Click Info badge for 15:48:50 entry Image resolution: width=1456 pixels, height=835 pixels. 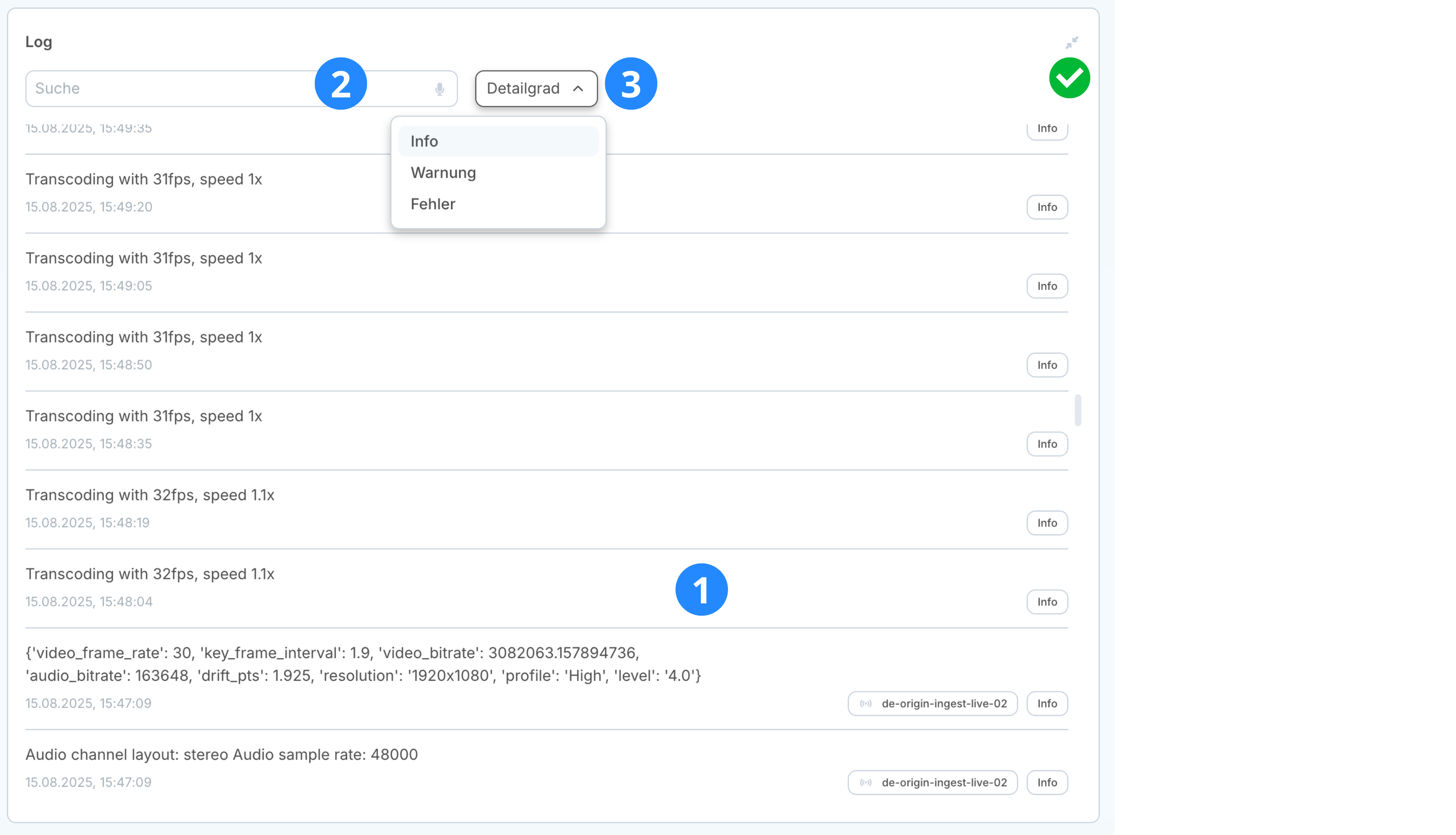[x=1046, y=365]
